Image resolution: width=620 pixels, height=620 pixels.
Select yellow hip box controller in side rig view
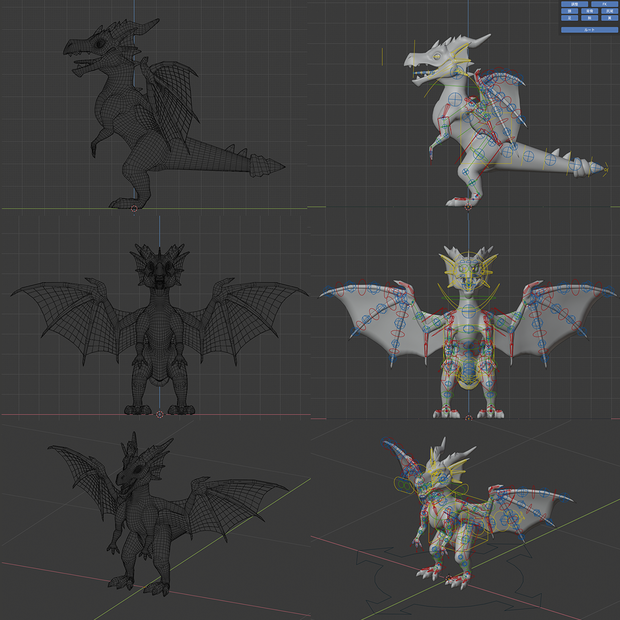[x=486, y=140]
